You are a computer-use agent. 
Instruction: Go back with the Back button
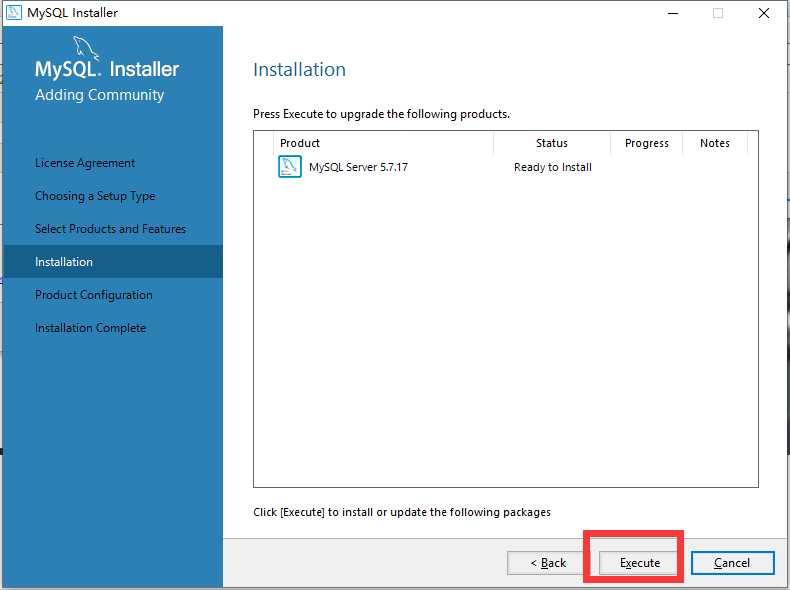548,563
